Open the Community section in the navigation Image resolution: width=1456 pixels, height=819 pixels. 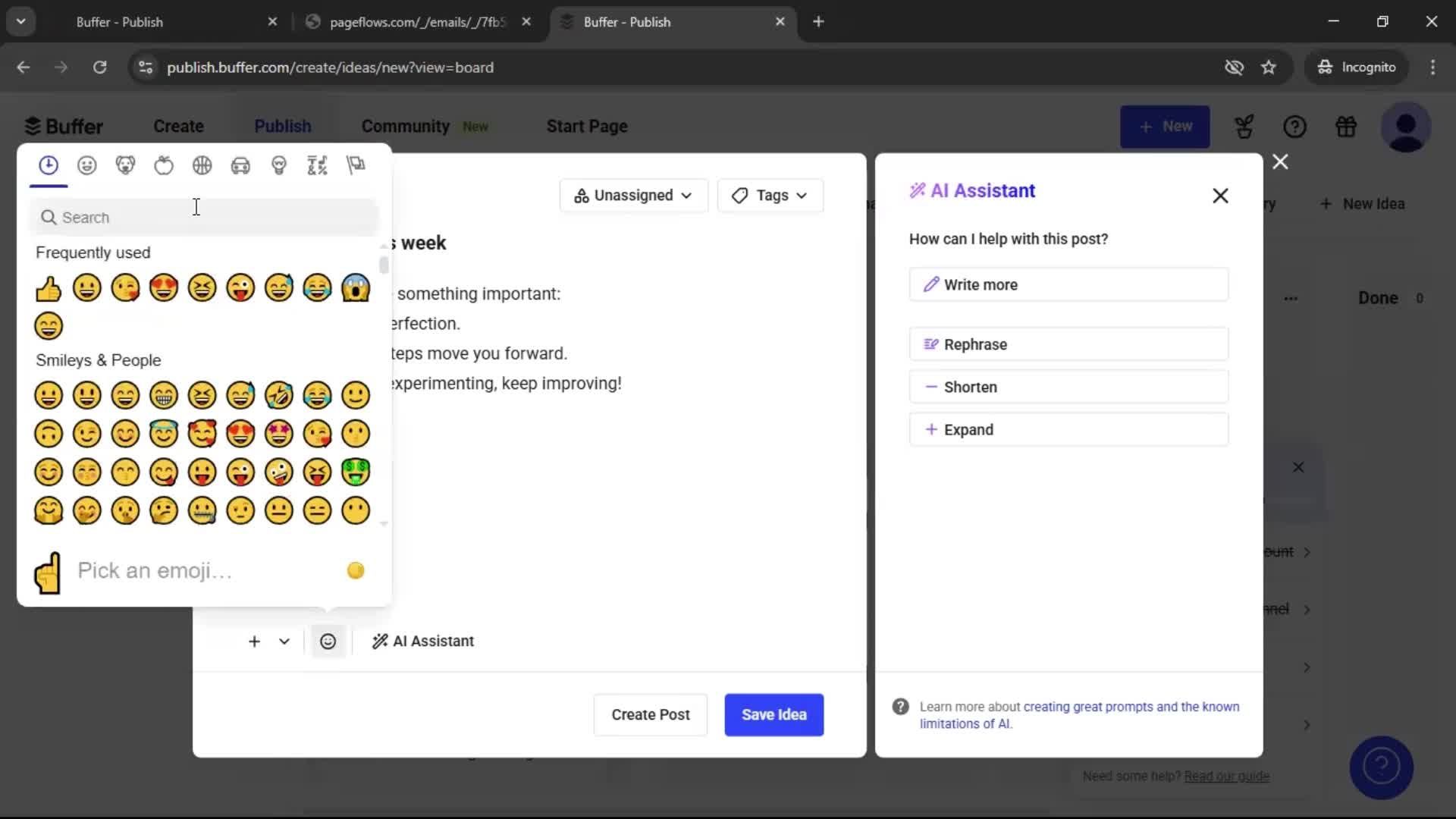click(406, 127)
